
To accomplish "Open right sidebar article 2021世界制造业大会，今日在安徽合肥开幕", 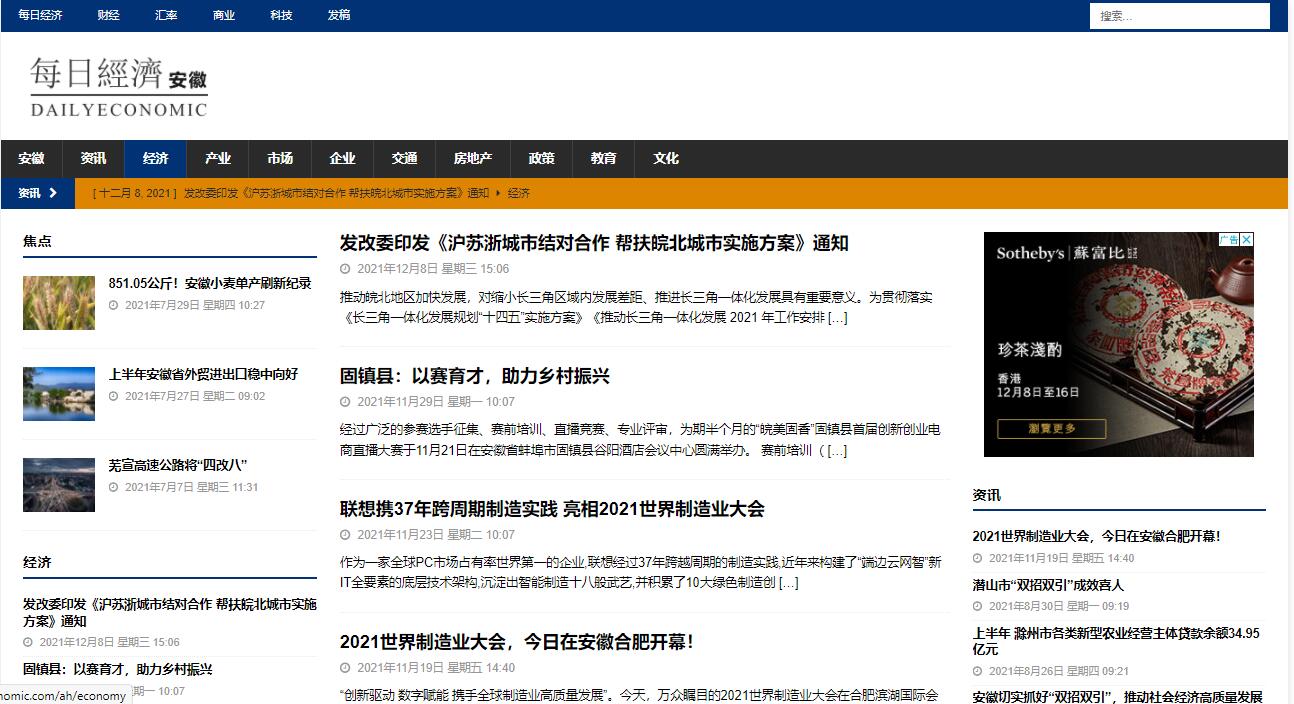I will (1096, 536).
